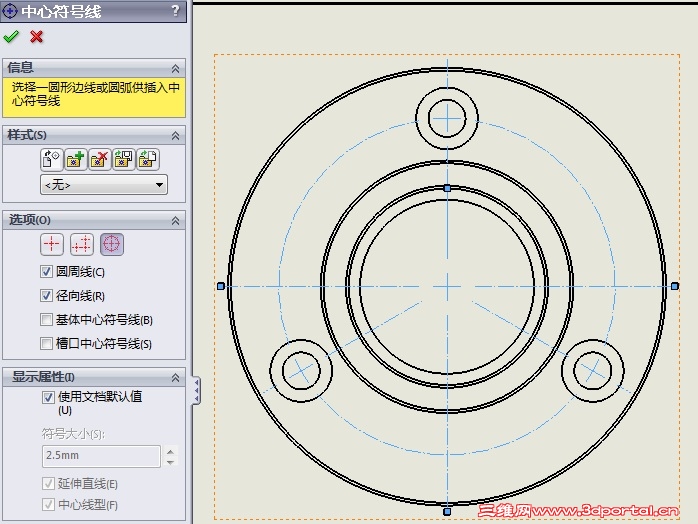Enable 基体中心符号线(B) checkbox
The image size is (698, 524).
coord(46,319)
